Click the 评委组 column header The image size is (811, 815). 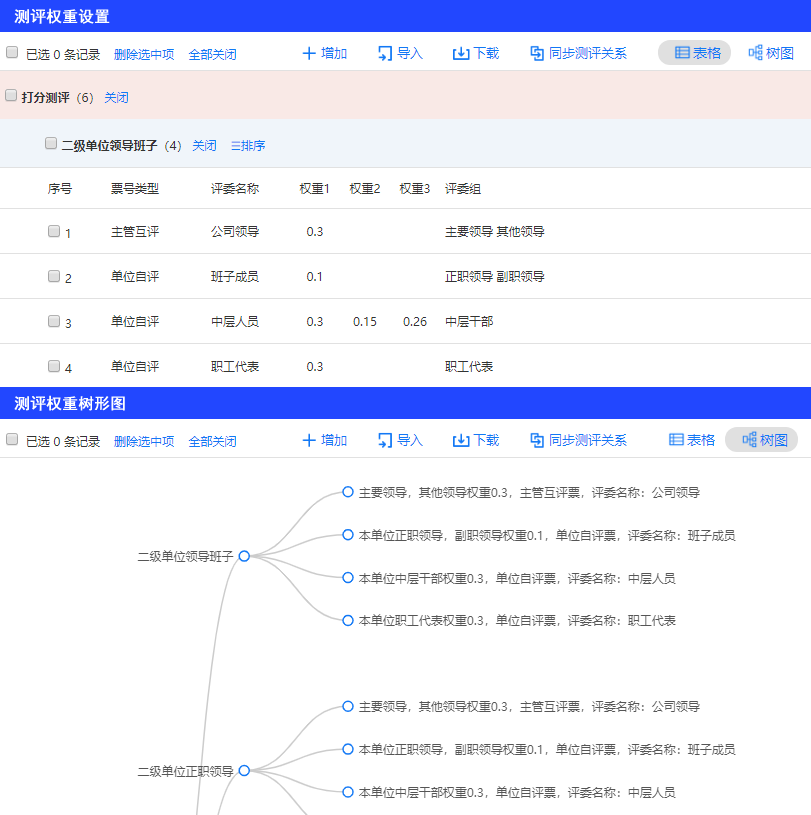(x=463, y=188)
